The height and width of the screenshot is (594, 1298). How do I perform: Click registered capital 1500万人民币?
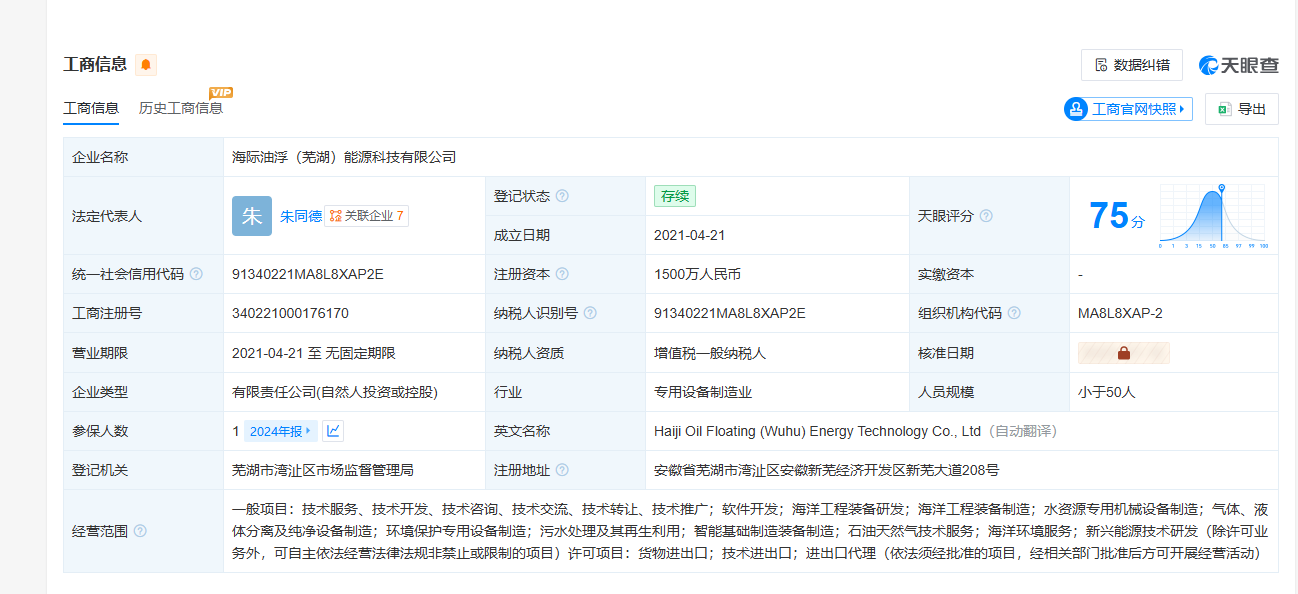click(697, 274)
